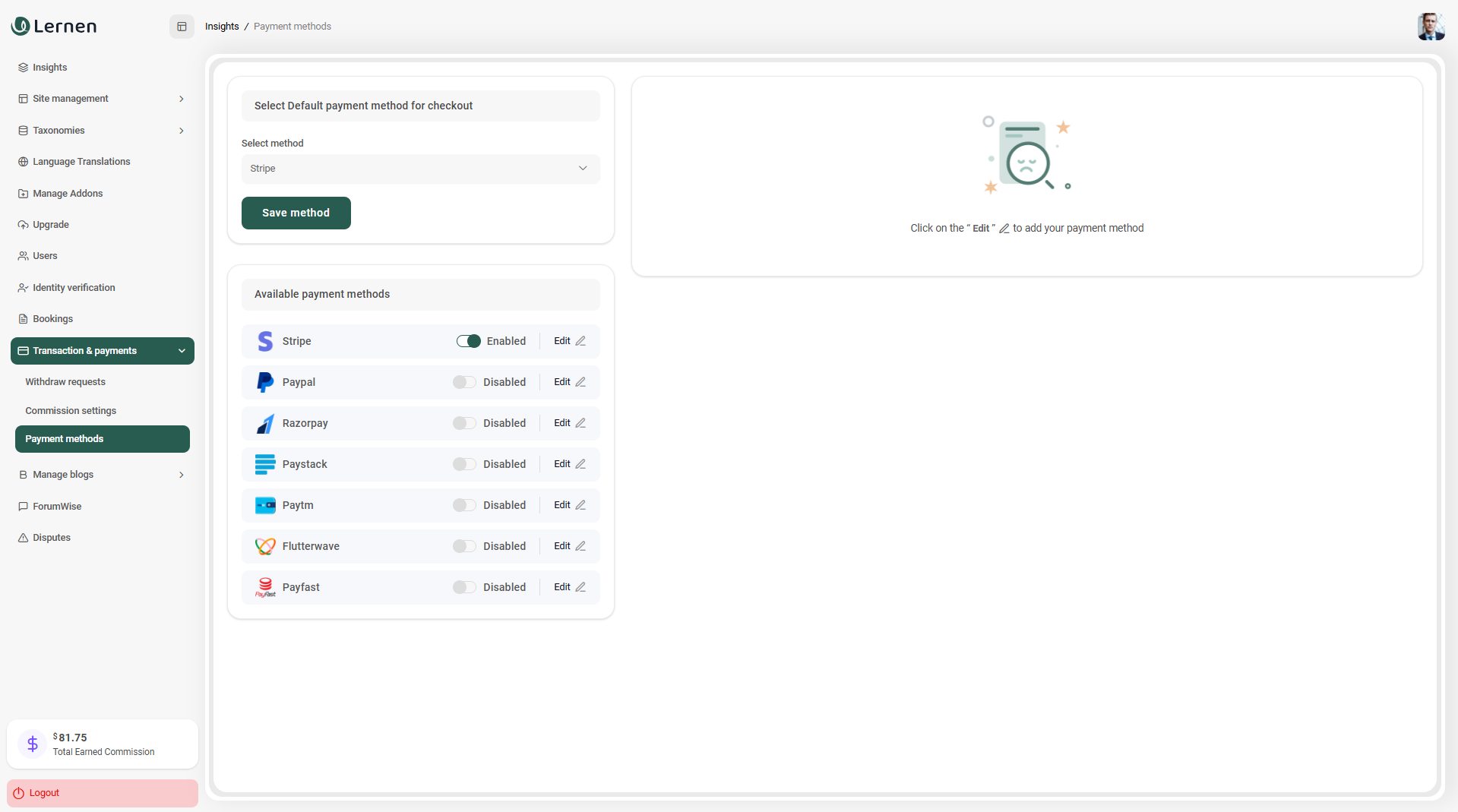
Task: Open the Select method dropdown
Action: pos(420,169)
